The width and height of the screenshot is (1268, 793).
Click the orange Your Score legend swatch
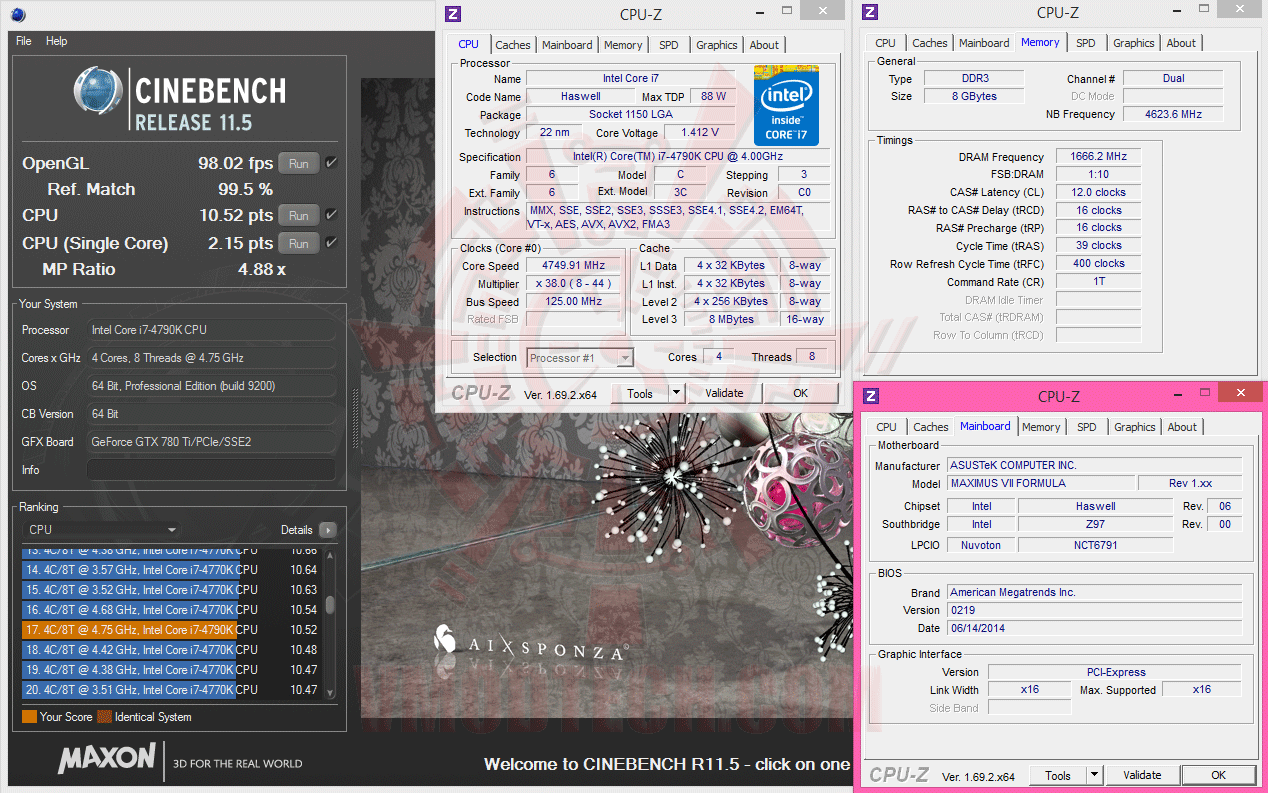tap(29, 717)
